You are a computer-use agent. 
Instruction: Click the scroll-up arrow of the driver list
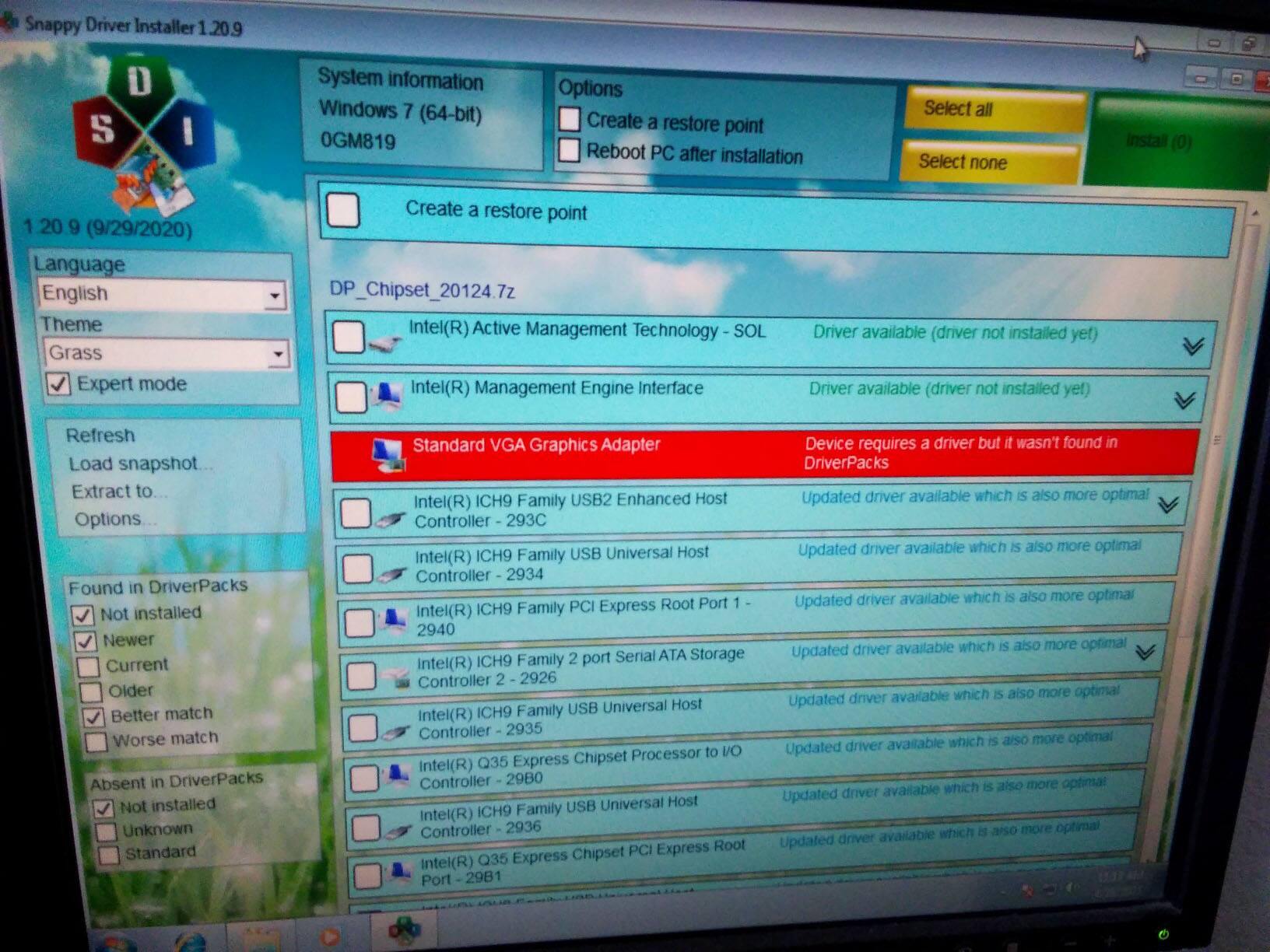1254,212
